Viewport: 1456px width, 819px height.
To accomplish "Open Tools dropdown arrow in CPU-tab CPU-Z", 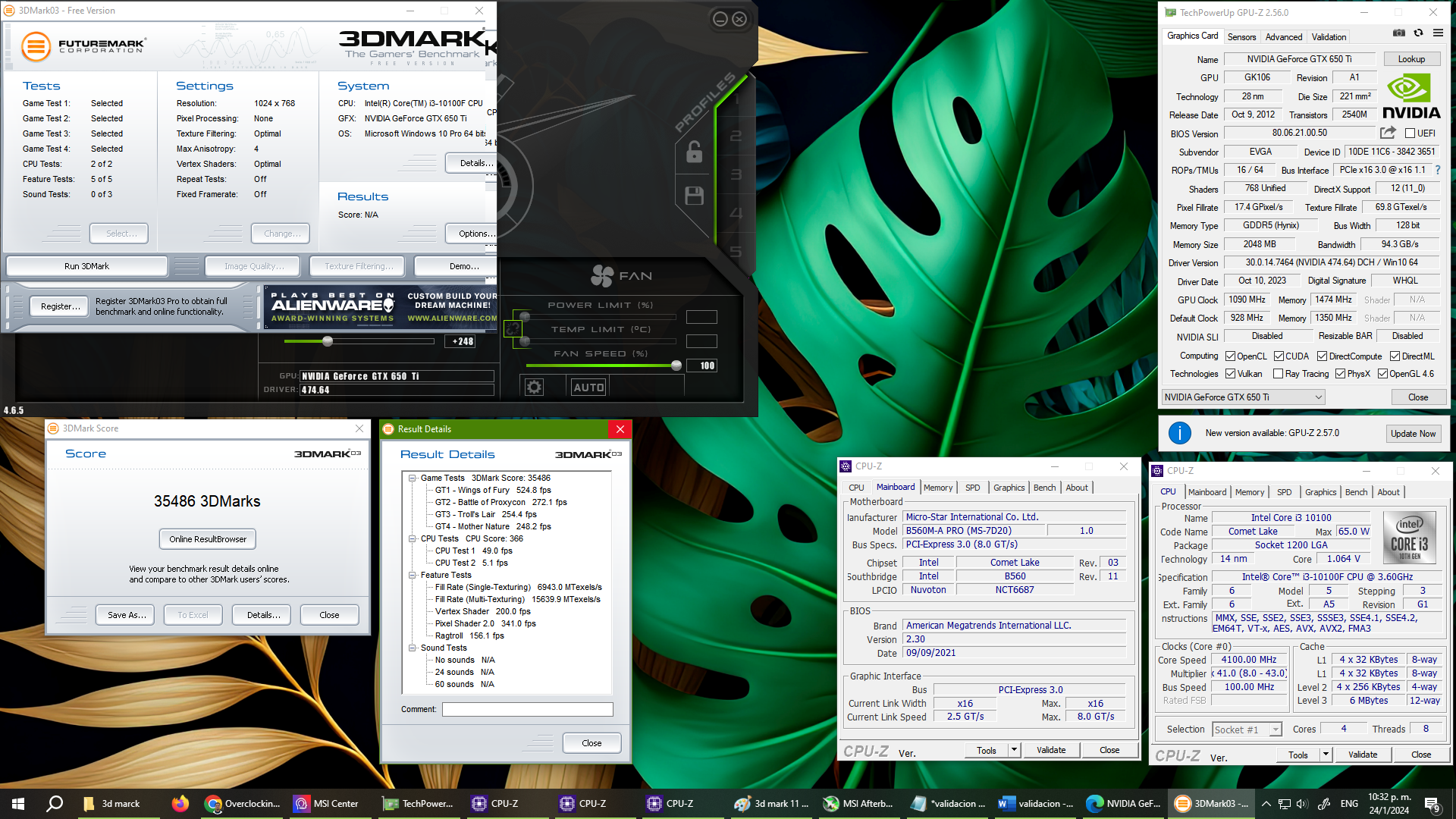I will (x=1326, y=755).
